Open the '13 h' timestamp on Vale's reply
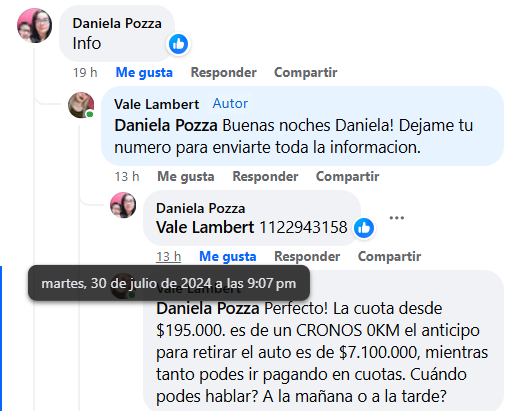This screenshot has height=411, width=508. point(127,176)
